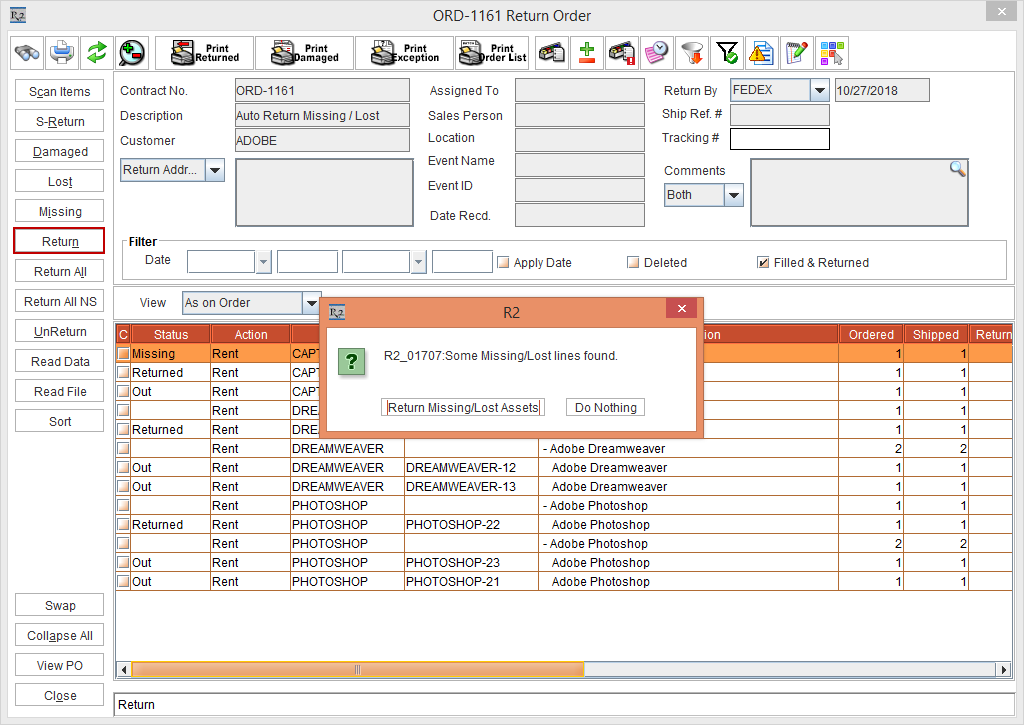The image size is (1024, 725).
Task: Toggle the Deleted filter checkbox
Action: click(633, 263)
